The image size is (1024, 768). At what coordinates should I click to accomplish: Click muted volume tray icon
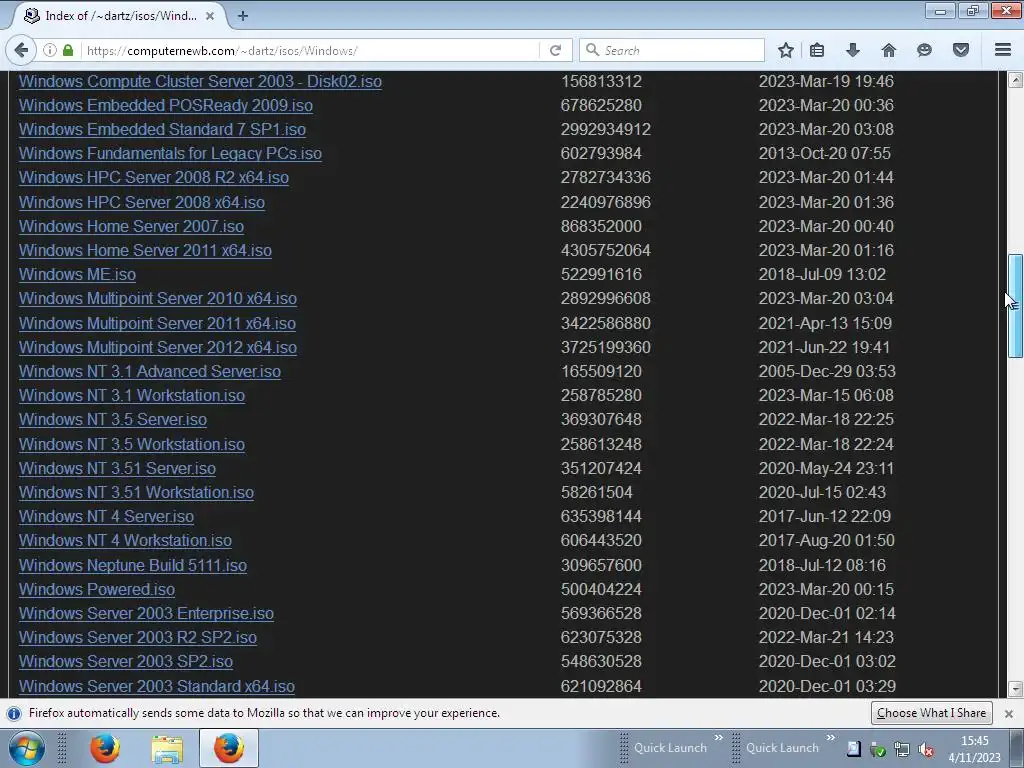point(925,750)
